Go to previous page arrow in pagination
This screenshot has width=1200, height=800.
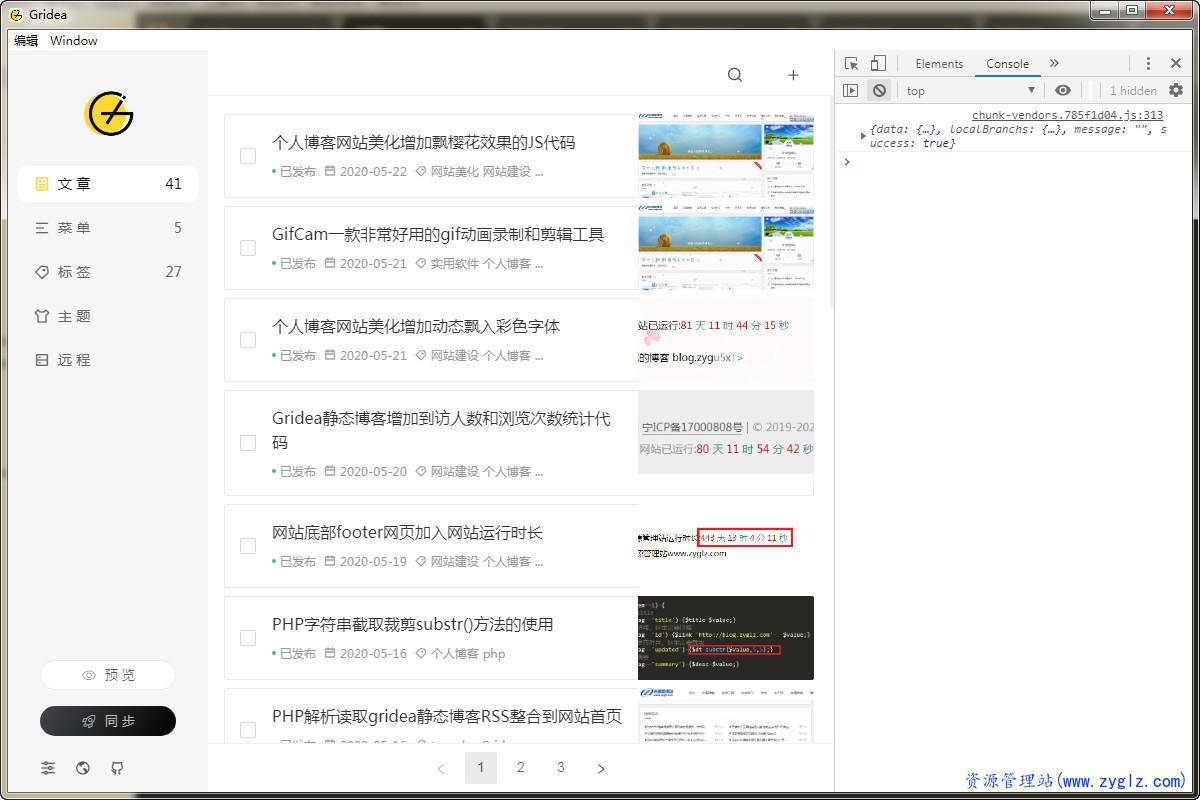pos(441,768)
